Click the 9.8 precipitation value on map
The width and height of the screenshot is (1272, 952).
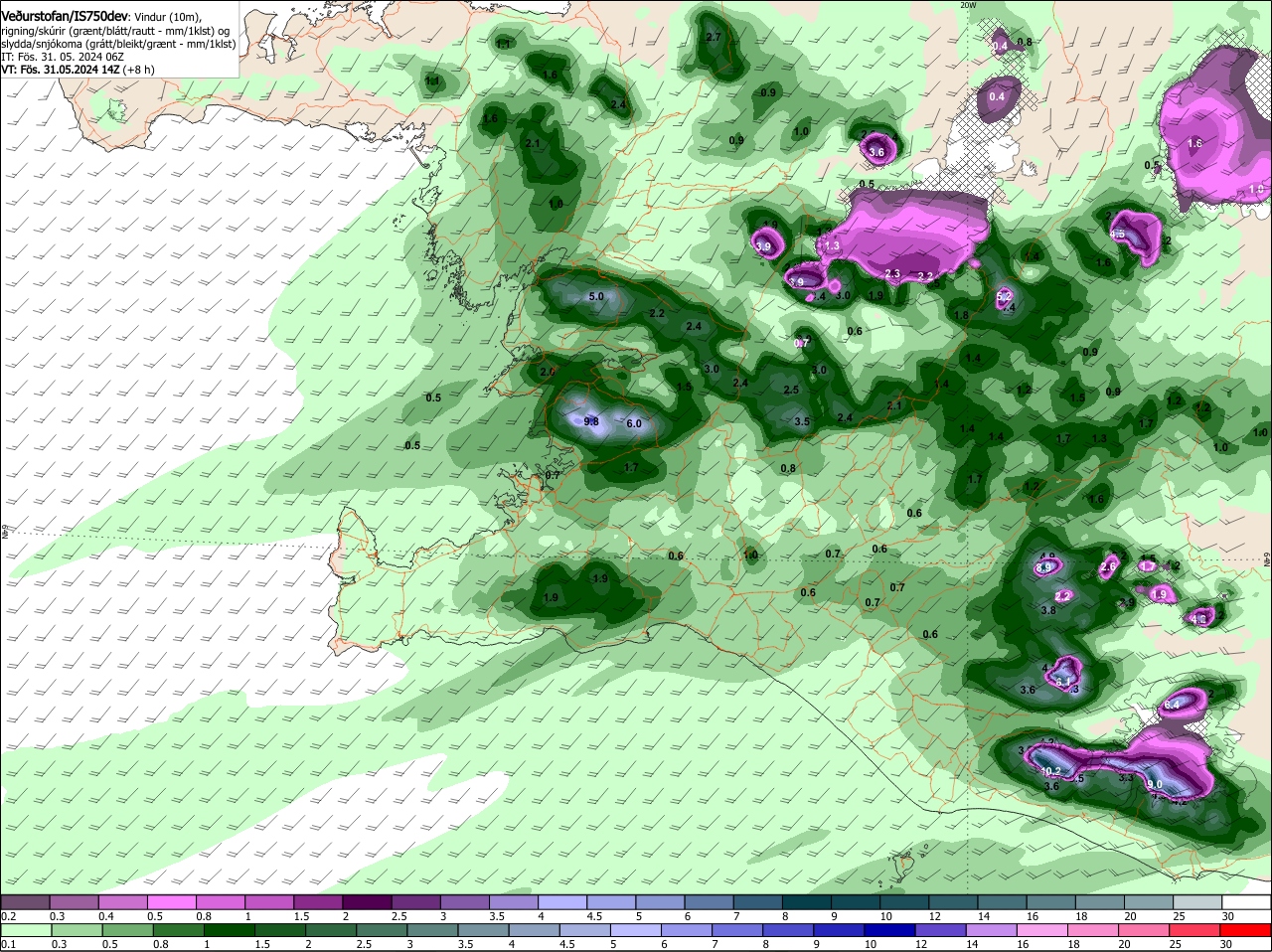pyautogui.click(x=591, y=421)
